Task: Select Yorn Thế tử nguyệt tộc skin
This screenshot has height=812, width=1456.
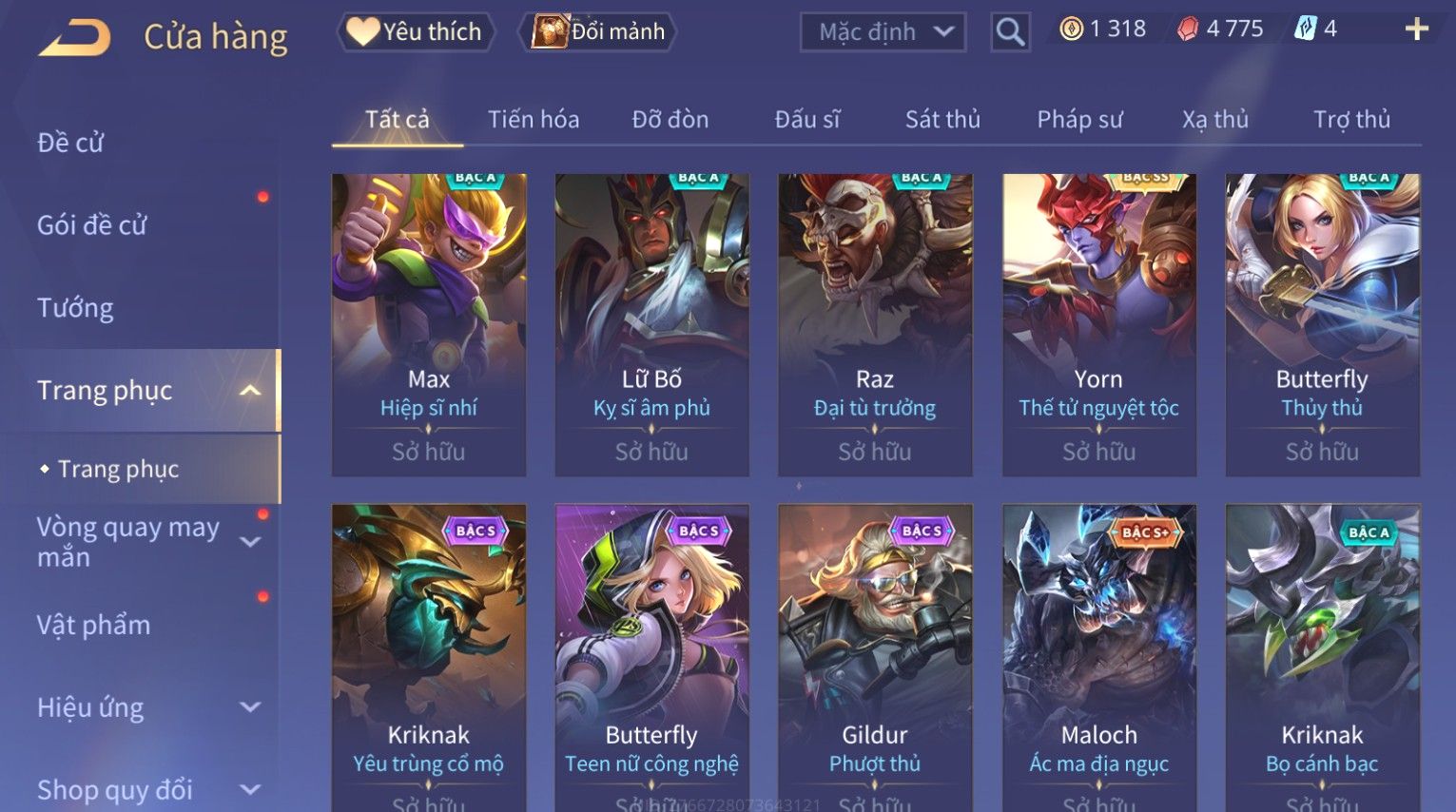Action: pos(1098,324)
